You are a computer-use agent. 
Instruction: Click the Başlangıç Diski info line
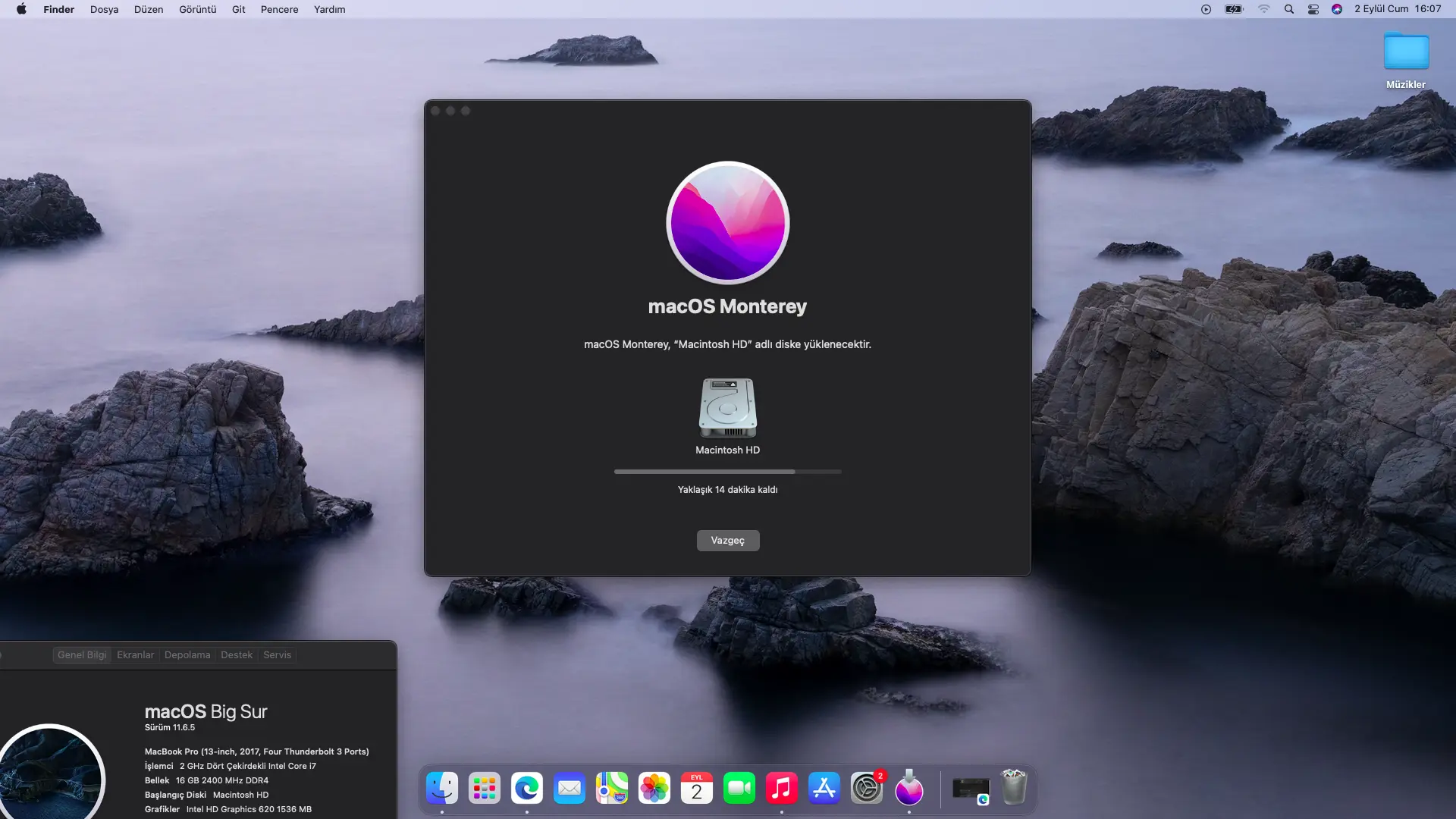tap(206, 795)
